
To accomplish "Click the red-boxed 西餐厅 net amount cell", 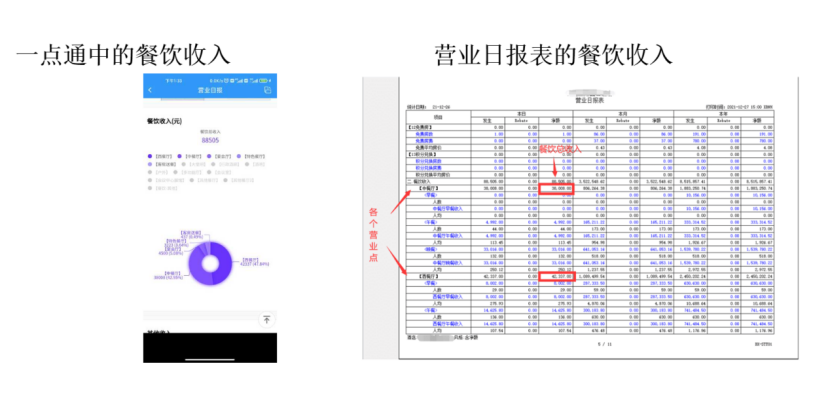I will coord(556,277).
